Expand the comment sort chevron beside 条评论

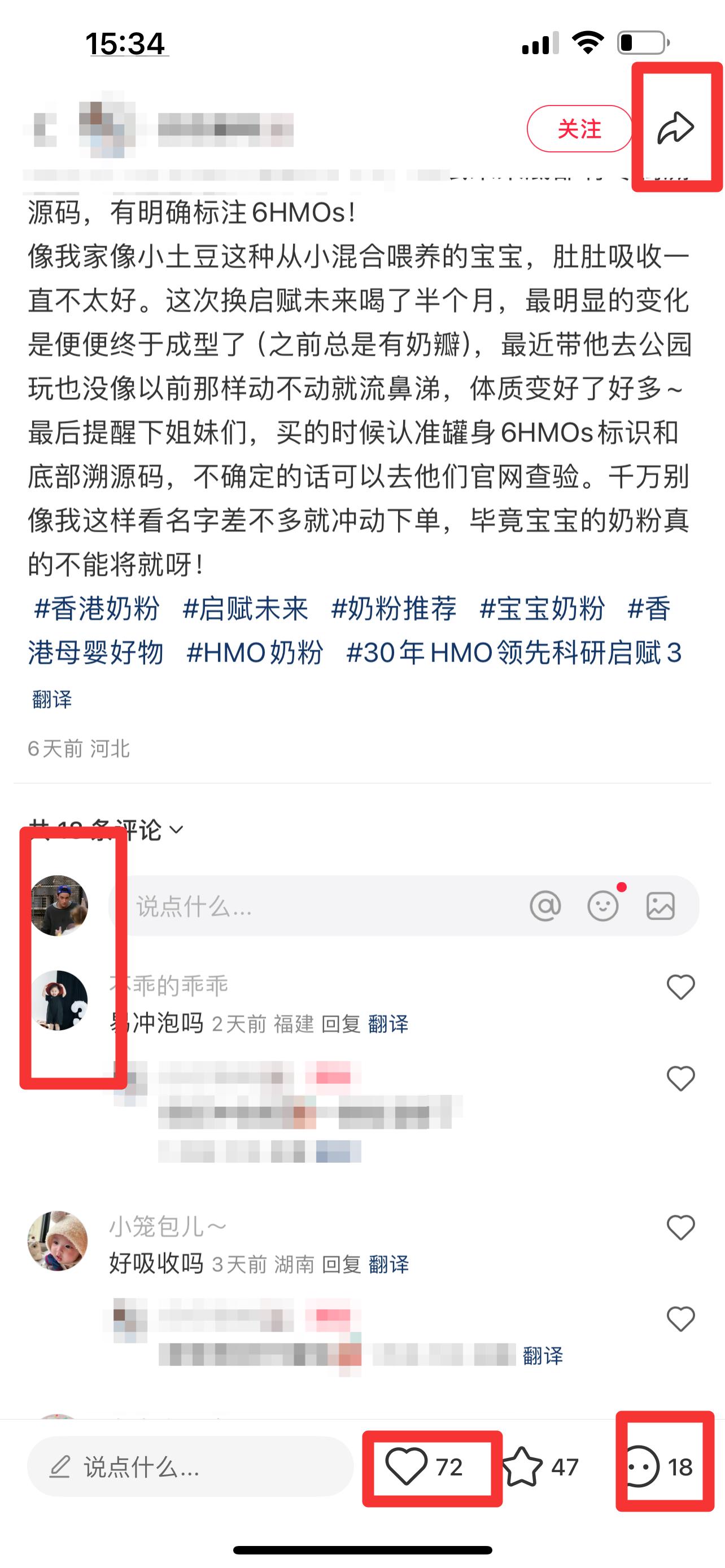point(176,830)
